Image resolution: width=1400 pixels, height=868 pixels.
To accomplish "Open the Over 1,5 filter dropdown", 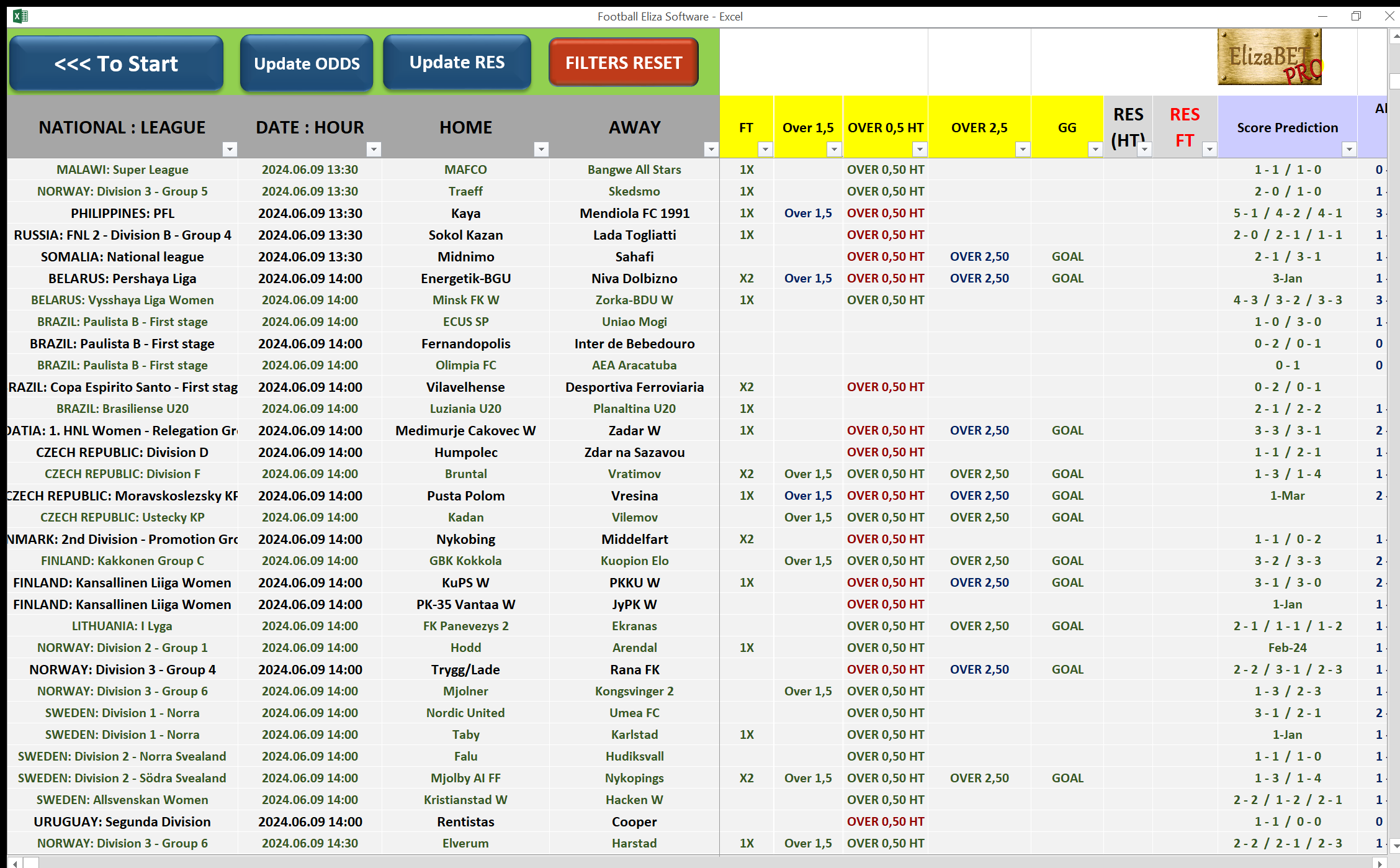I will click(834, 149).
